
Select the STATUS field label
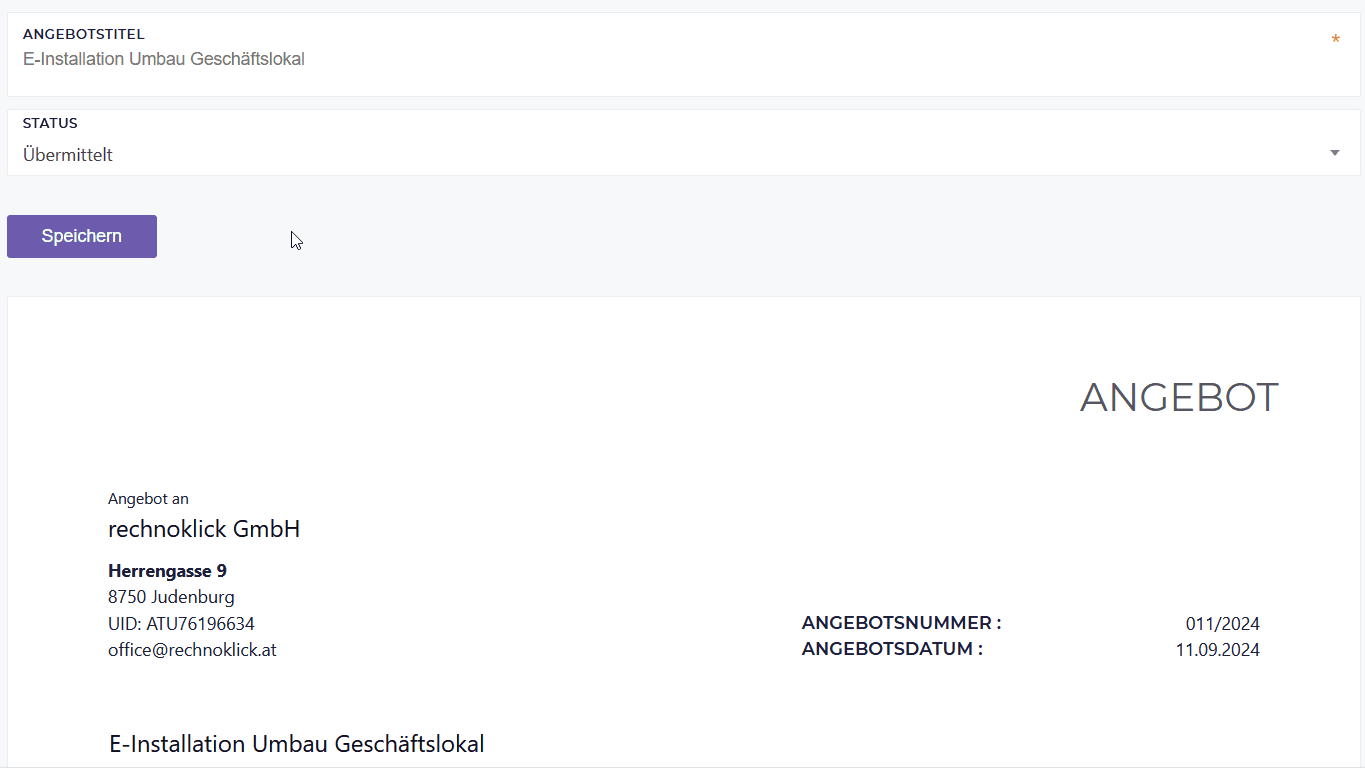pos(50,123)
